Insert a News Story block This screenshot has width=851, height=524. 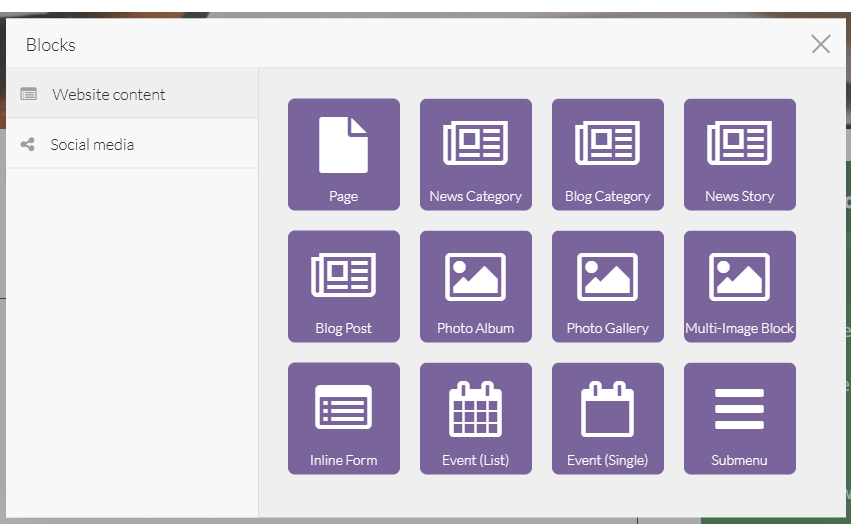(739, 154)
